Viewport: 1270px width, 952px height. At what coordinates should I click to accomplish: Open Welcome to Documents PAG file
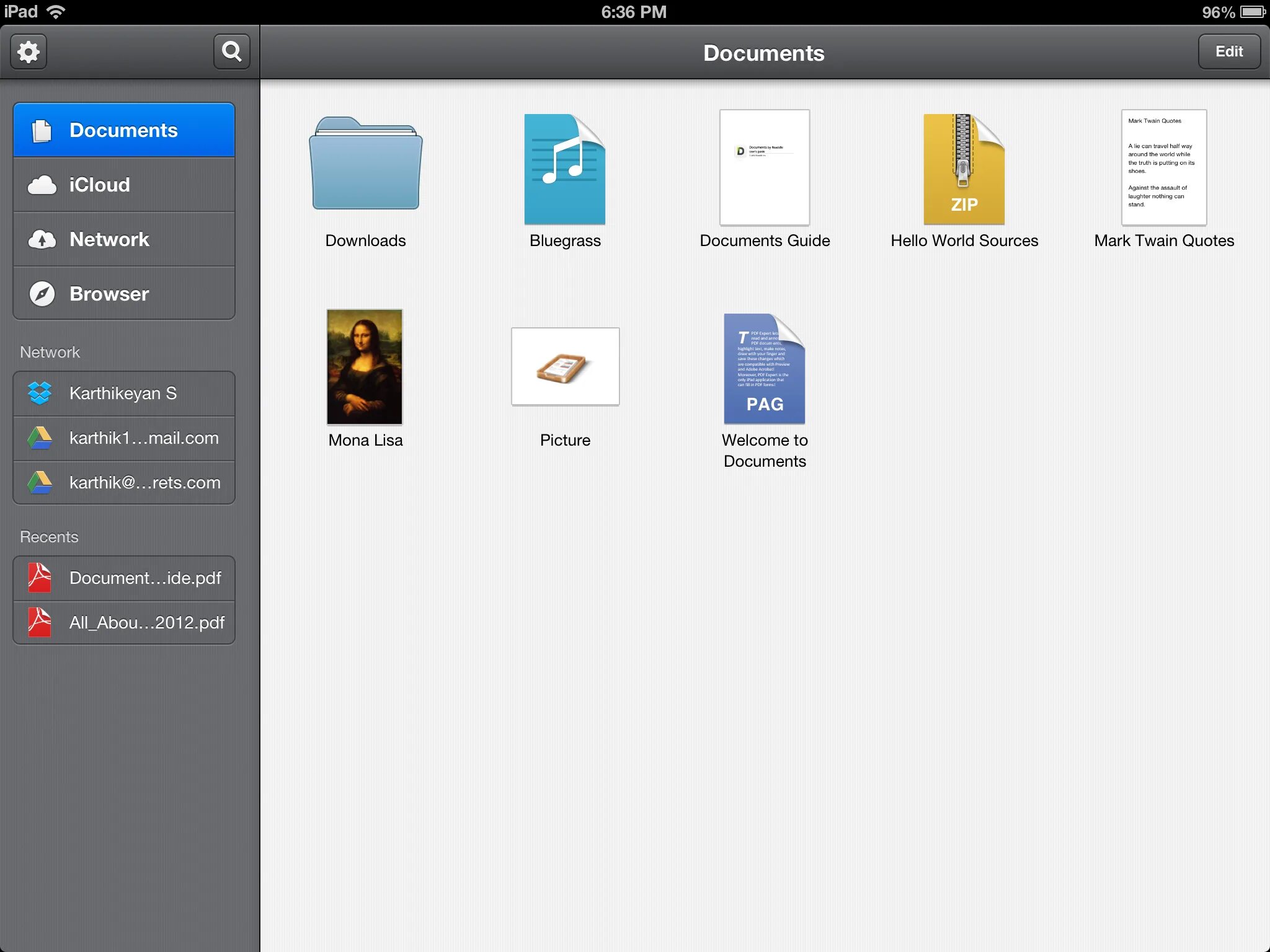(x=764, y=368)
